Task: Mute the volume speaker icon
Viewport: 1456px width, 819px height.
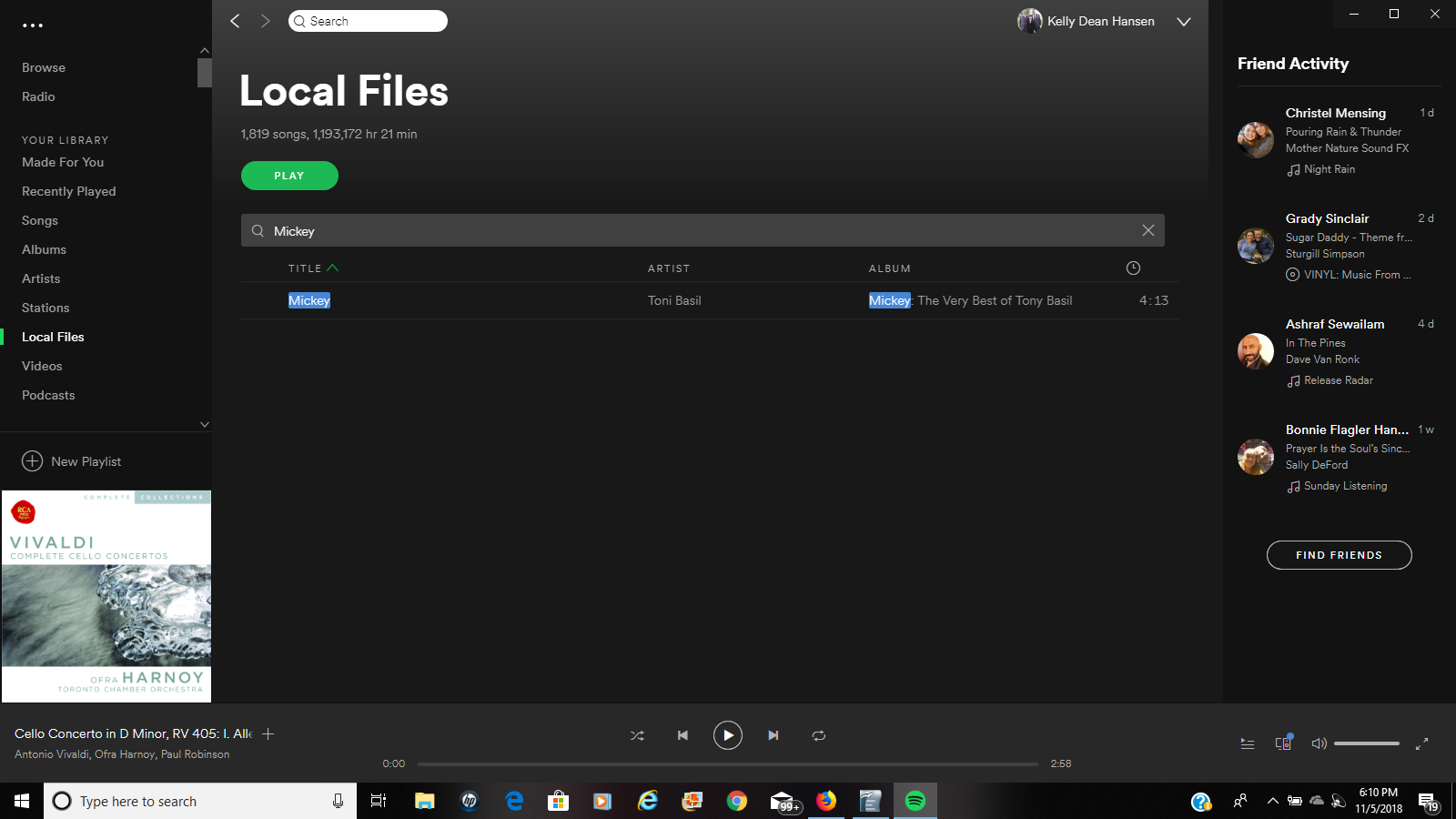Action: pyautogui.click(x=1319, y=743)
